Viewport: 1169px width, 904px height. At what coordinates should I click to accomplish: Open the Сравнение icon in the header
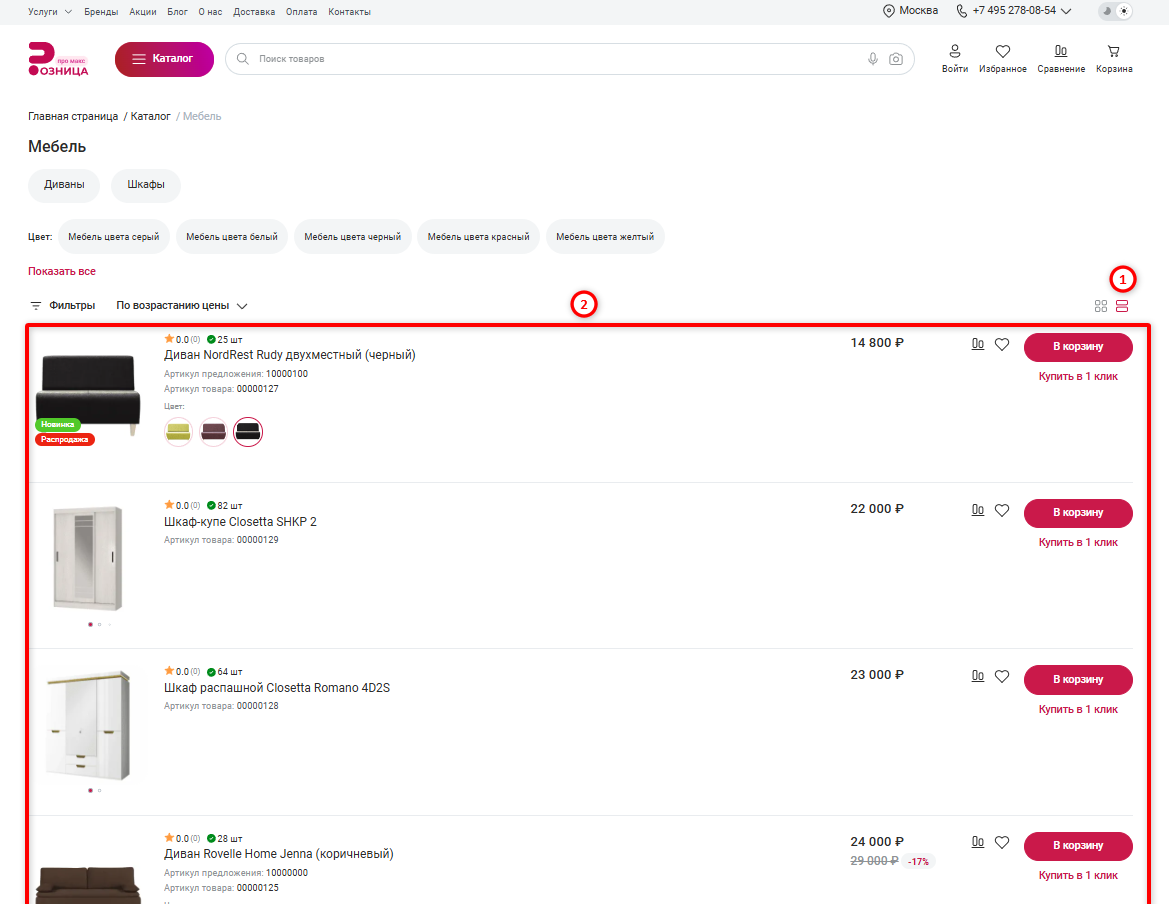pos(1061,59)
